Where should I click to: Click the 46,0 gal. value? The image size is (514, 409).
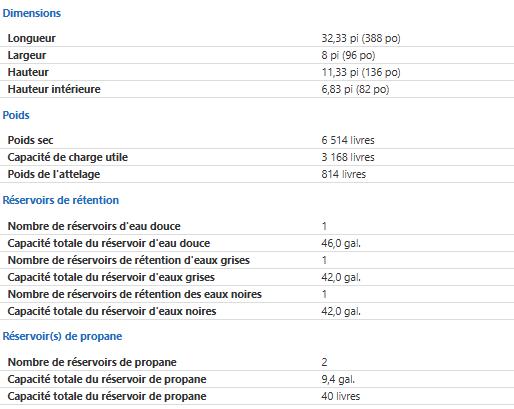(341, 243)
